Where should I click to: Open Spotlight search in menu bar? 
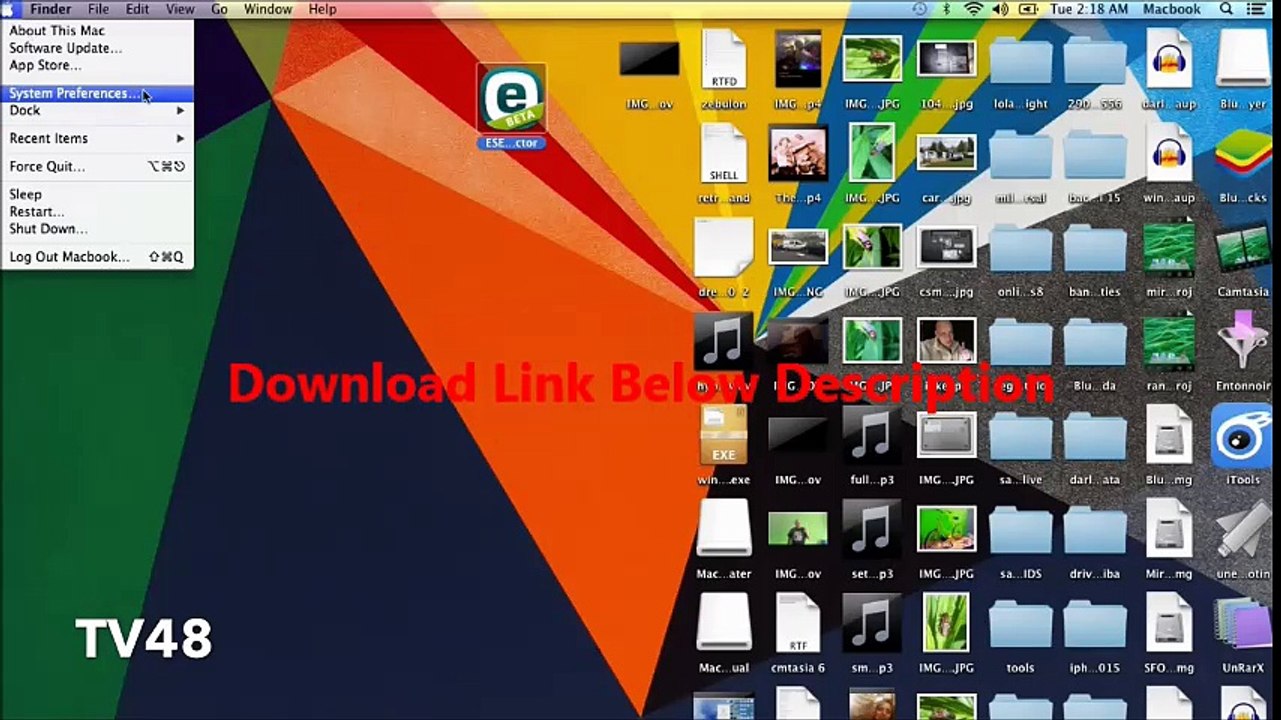click(x=1227, y=9)
